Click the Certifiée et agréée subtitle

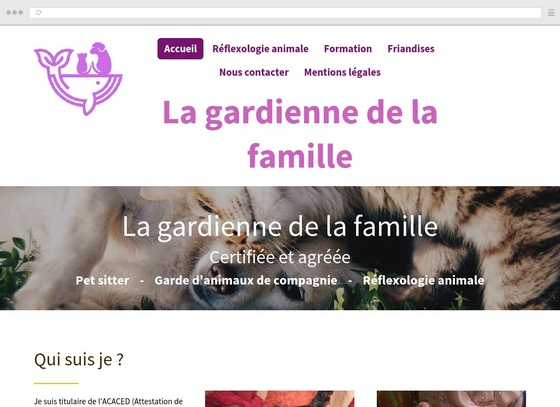coord(280,257)
